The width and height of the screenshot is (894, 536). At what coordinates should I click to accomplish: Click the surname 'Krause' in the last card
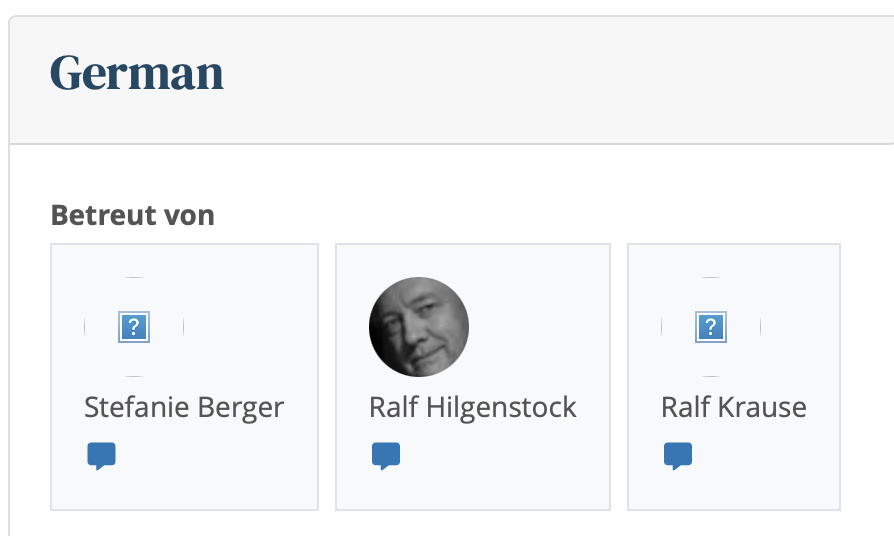pyautogui.click(x=762, y=408)
